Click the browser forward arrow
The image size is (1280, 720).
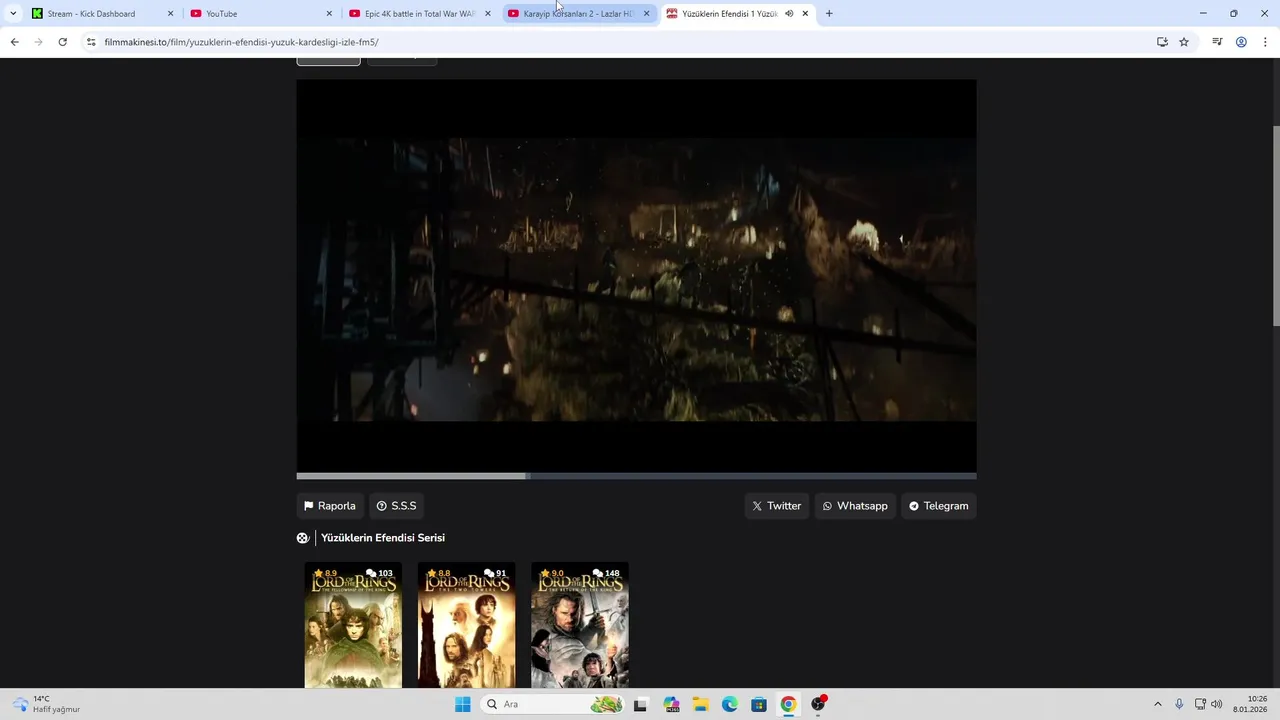38,42
